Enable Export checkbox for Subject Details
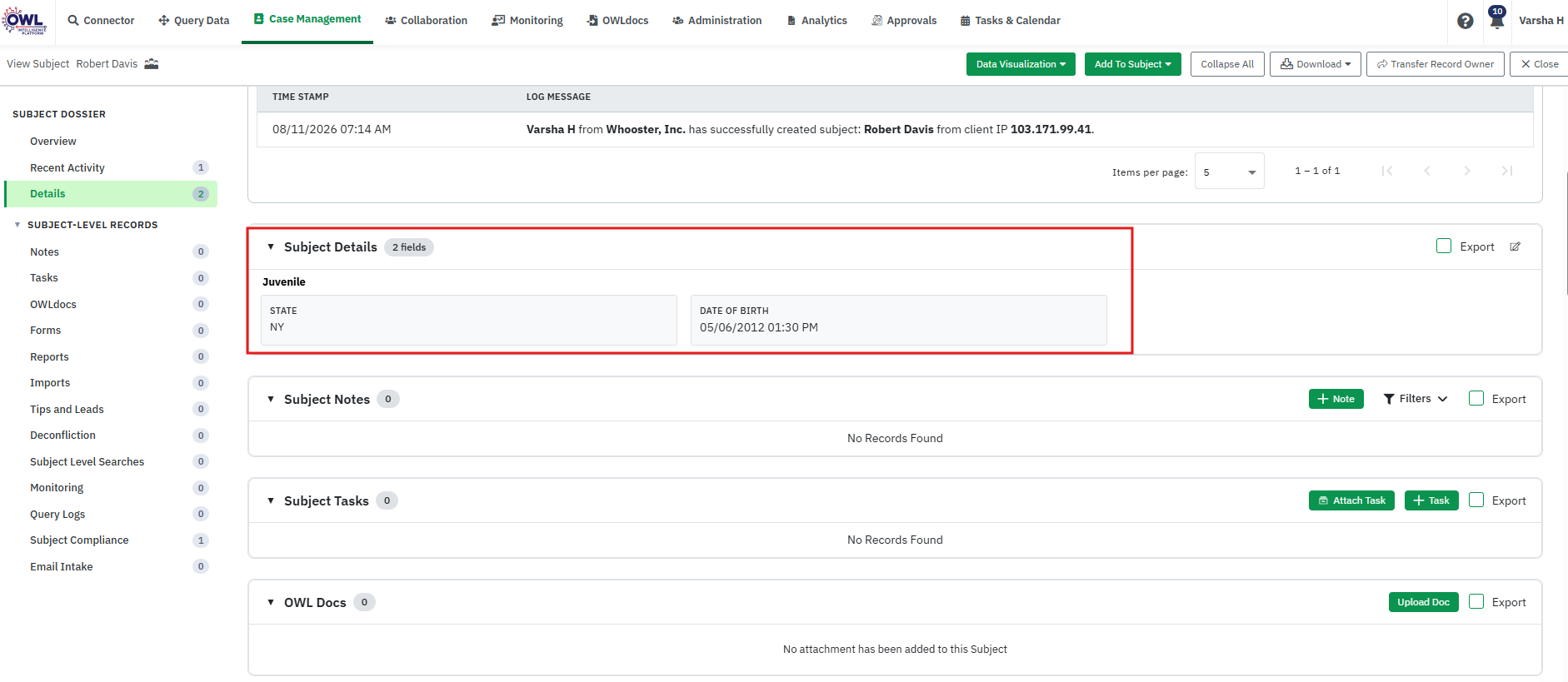The image size is (1568, 682). pos(1444,246)
